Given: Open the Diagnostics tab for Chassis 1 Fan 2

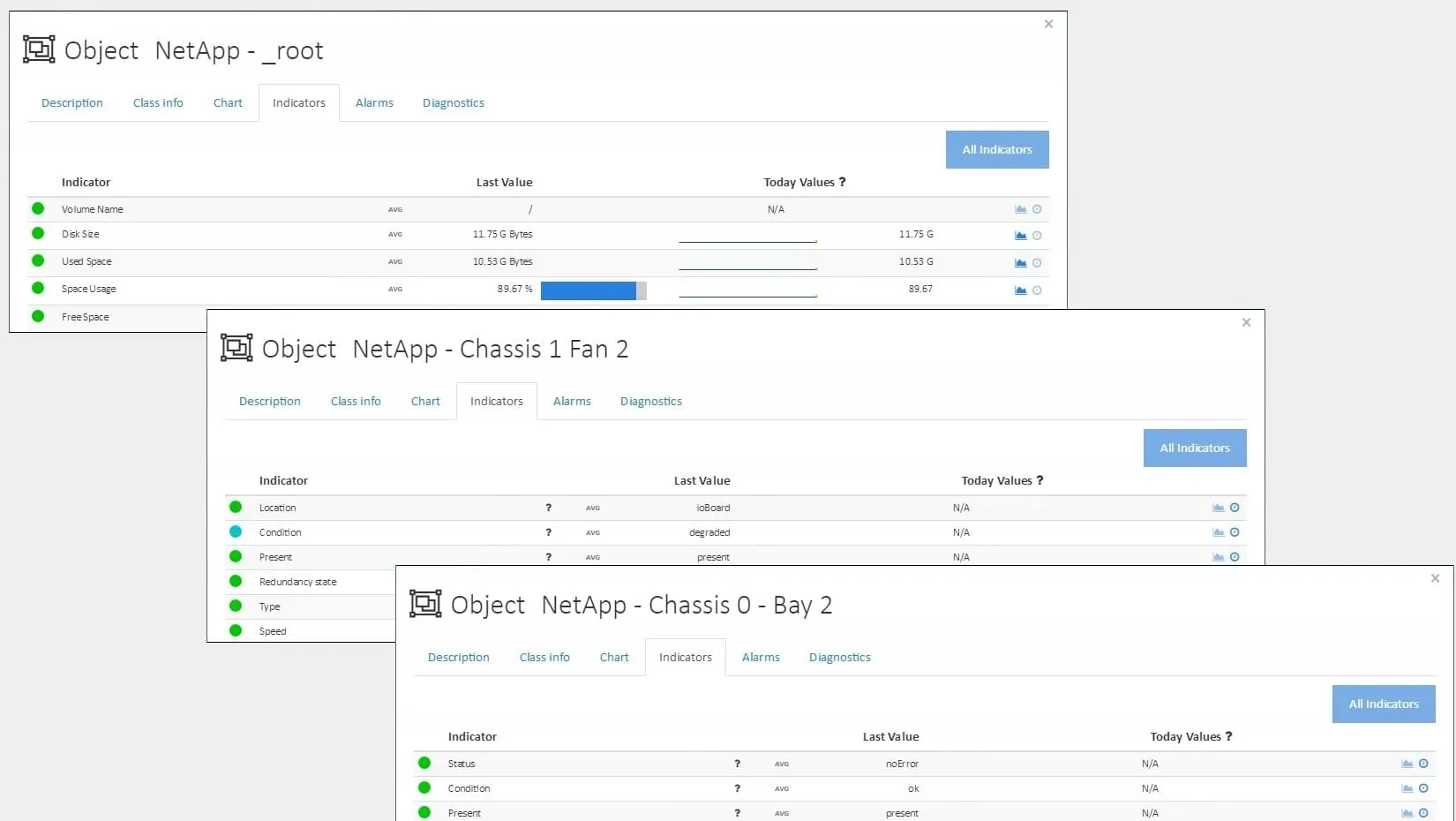Looking at the screenshot, I should (x=650, y=402).
